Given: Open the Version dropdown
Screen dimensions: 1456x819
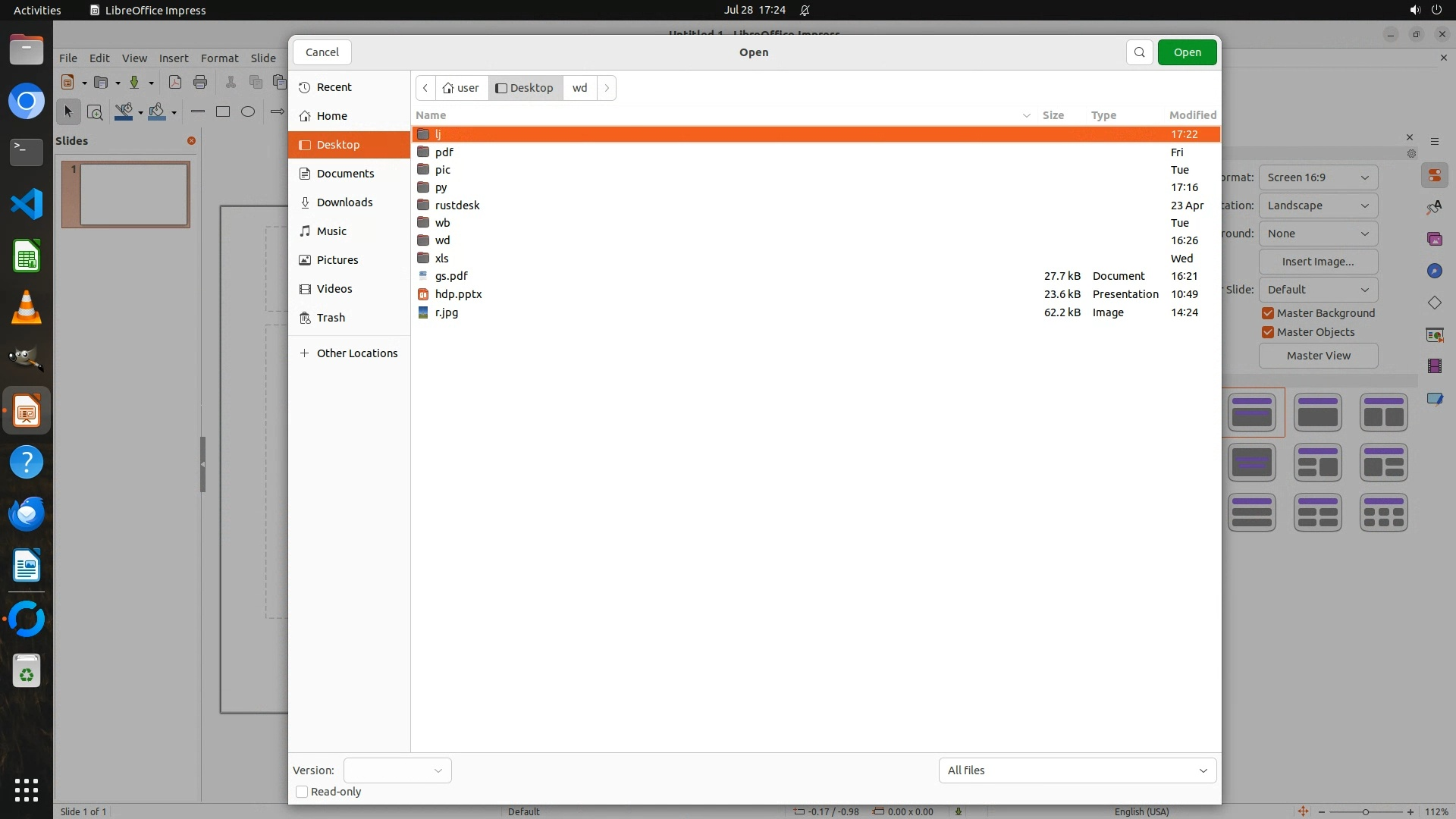Looking at the screenshot, I should (397, 770).
